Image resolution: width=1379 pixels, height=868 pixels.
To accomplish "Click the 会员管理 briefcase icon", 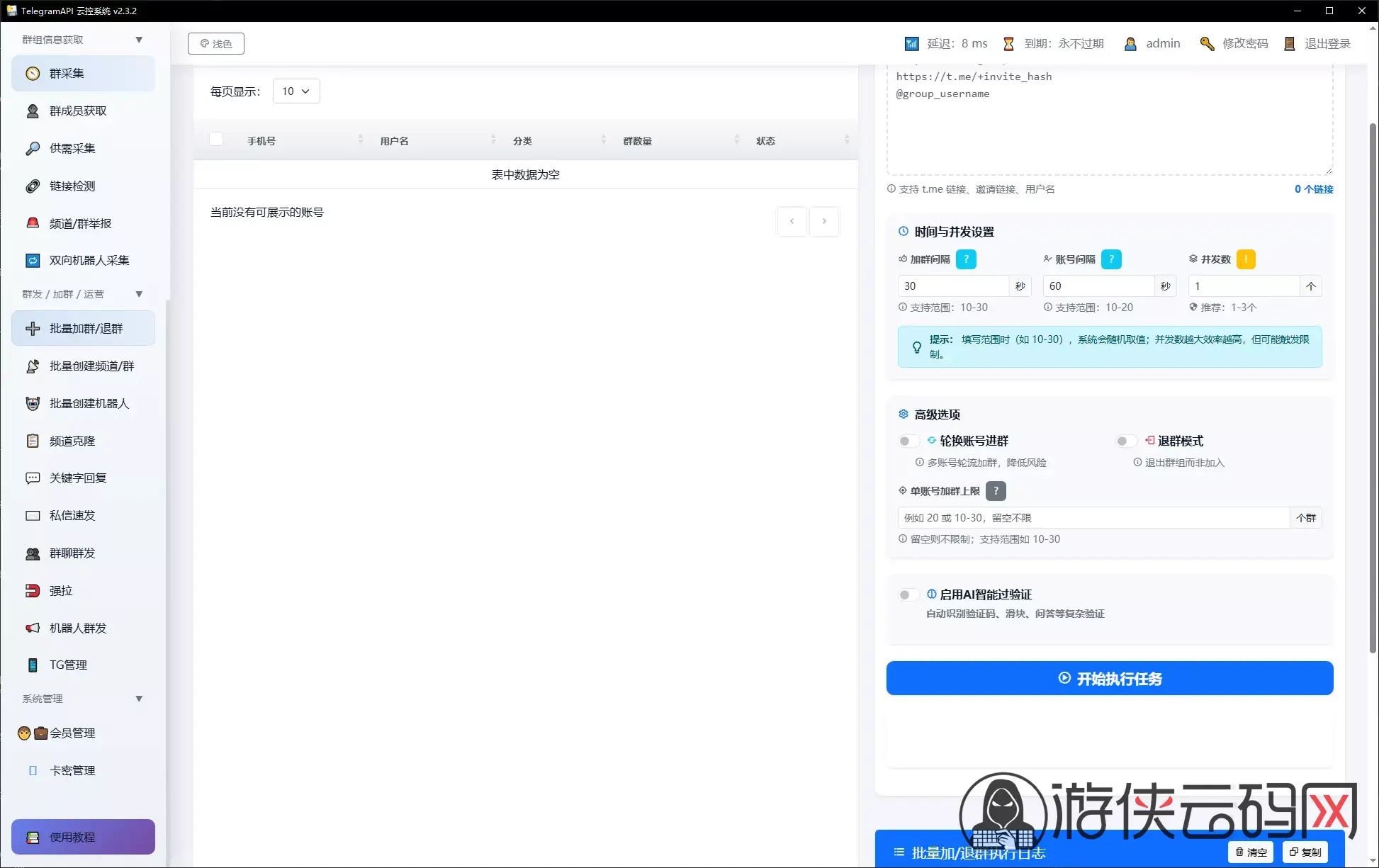I will pos(41,733).
